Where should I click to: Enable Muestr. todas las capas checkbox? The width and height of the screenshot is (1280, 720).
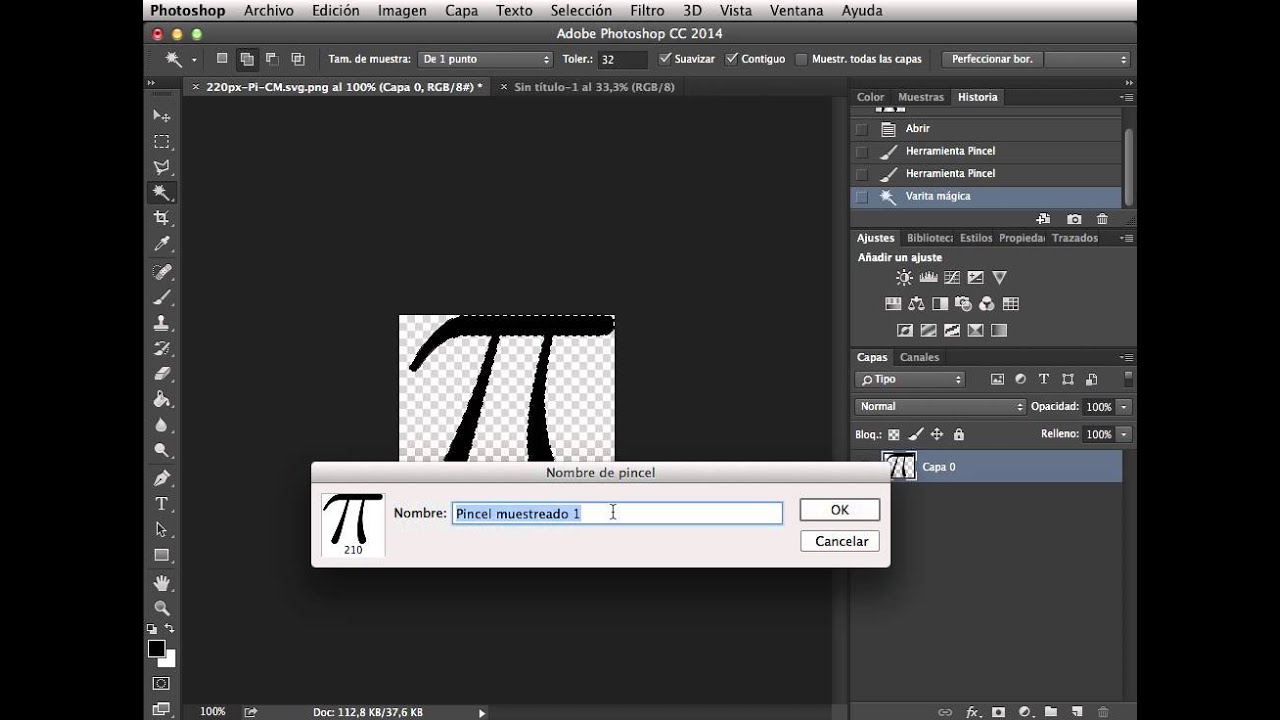click(801, 59)
